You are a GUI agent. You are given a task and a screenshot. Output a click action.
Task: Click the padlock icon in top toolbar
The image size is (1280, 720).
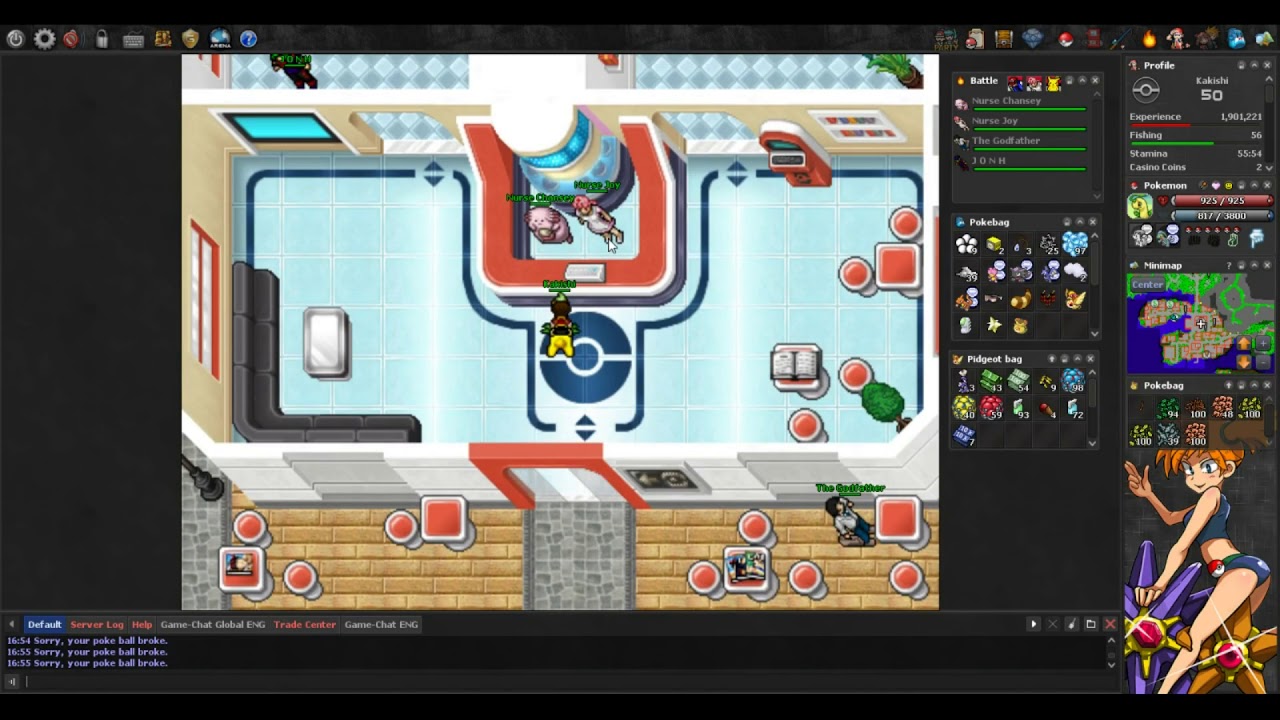pyautogui.click(x=102, y=39)
